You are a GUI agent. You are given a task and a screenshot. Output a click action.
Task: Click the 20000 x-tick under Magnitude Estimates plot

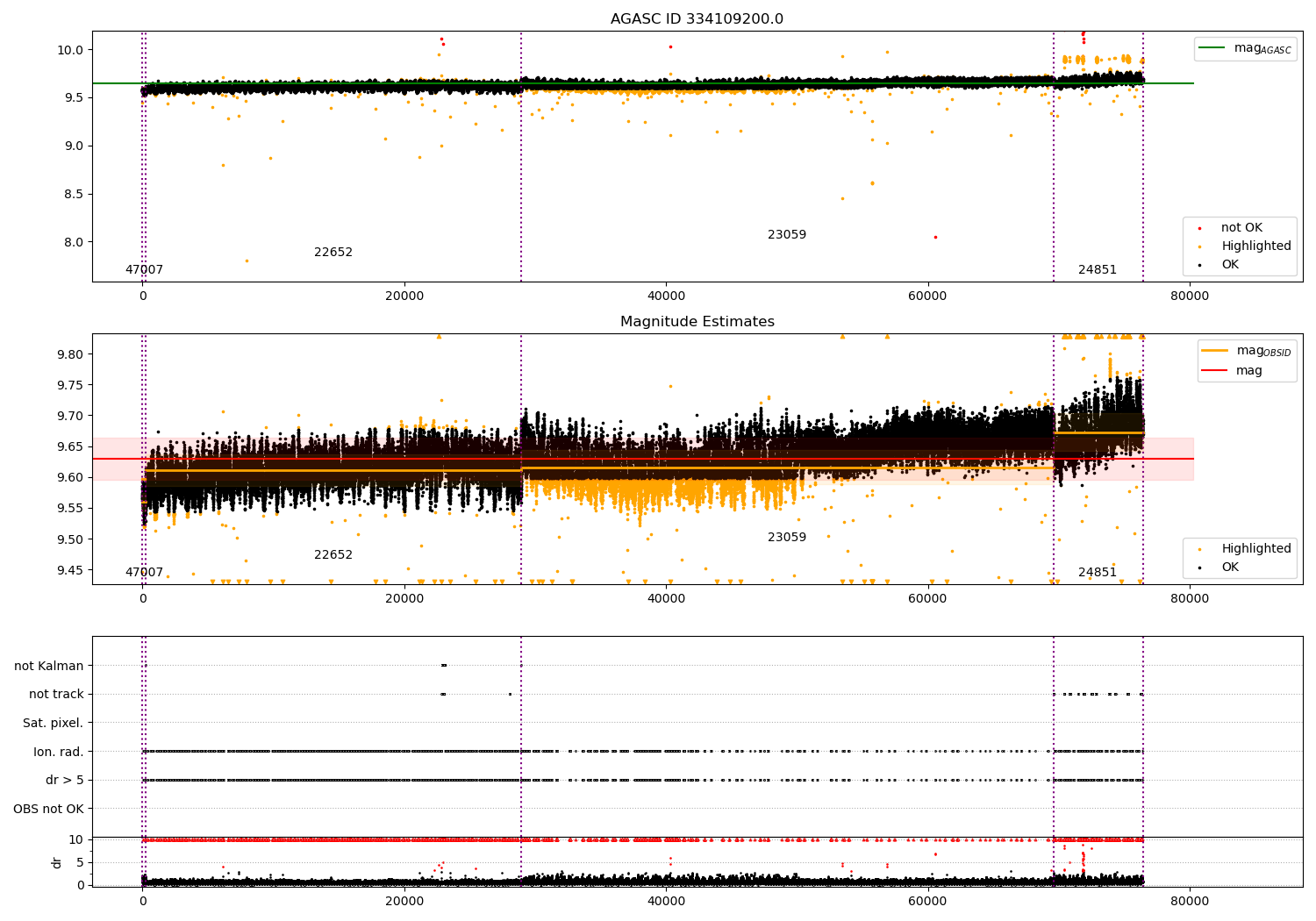point(404,599)
